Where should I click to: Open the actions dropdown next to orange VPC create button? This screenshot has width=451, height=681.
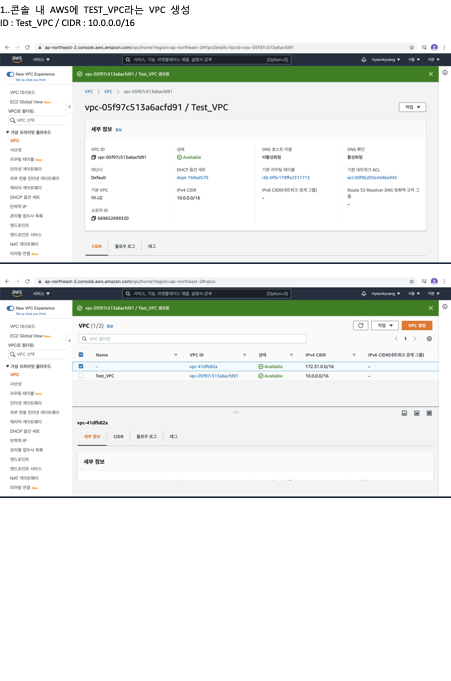tap(385, 325)
